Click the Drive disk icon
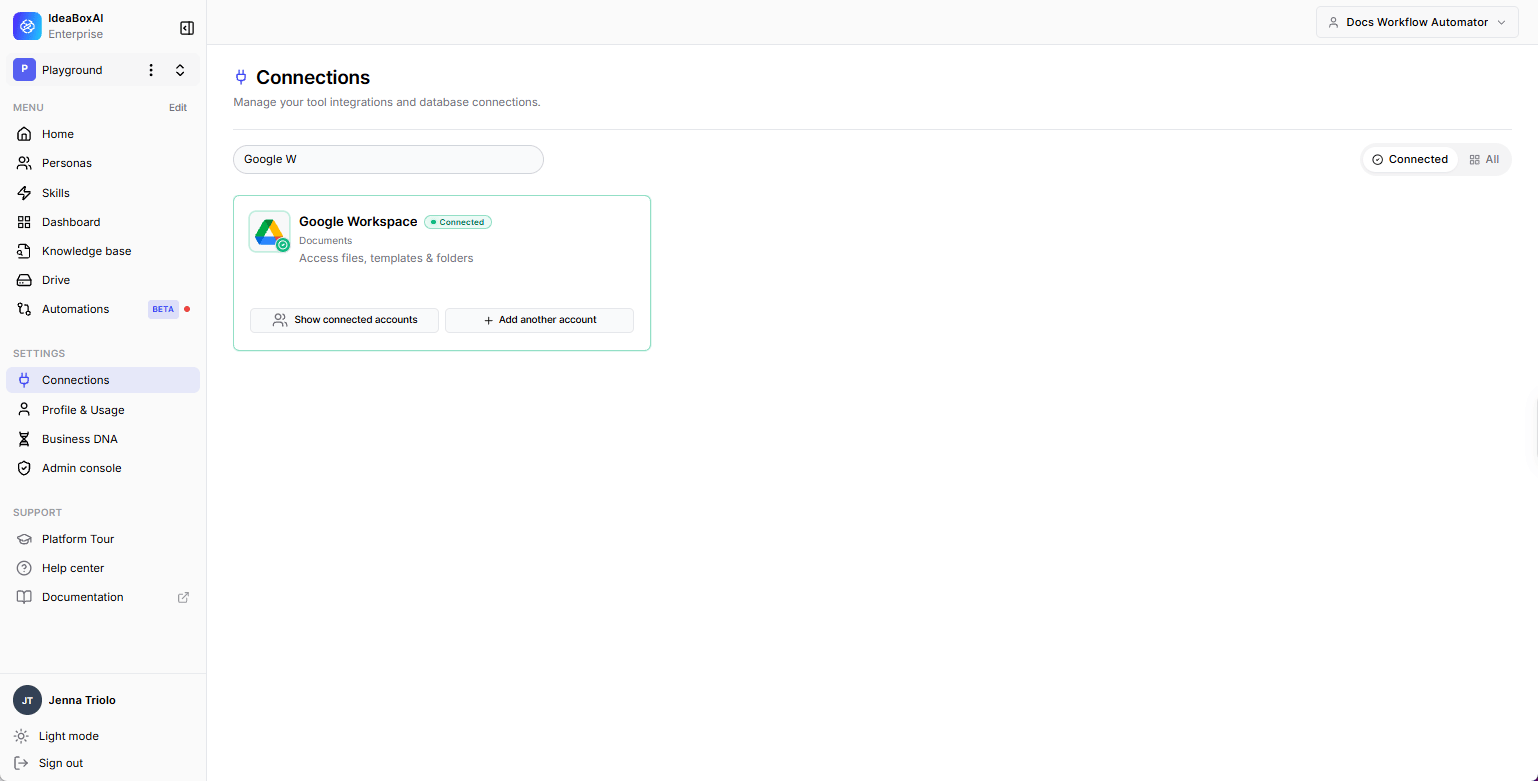Image resolution: width=1538 pixels, height=781 pixels. click(24, 280)
